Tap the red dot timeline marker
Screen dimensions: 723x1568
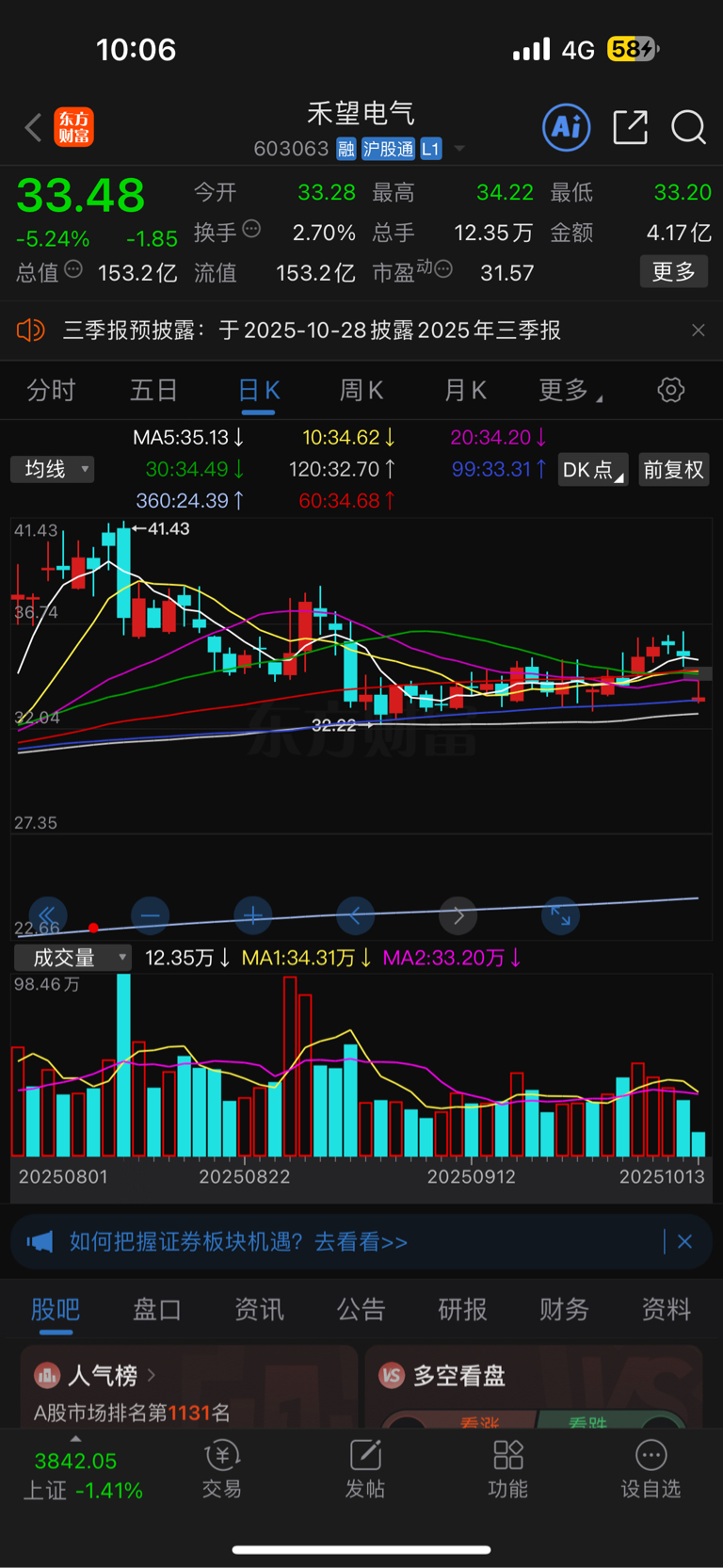(93, 929)
